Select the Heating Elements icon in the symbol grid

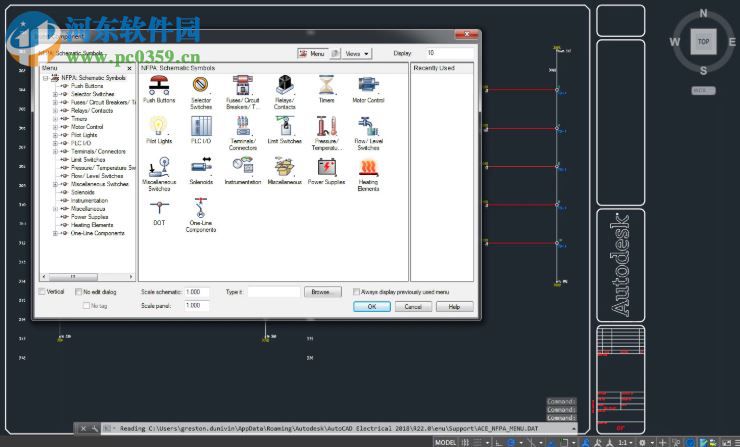(x=368, y=167)
